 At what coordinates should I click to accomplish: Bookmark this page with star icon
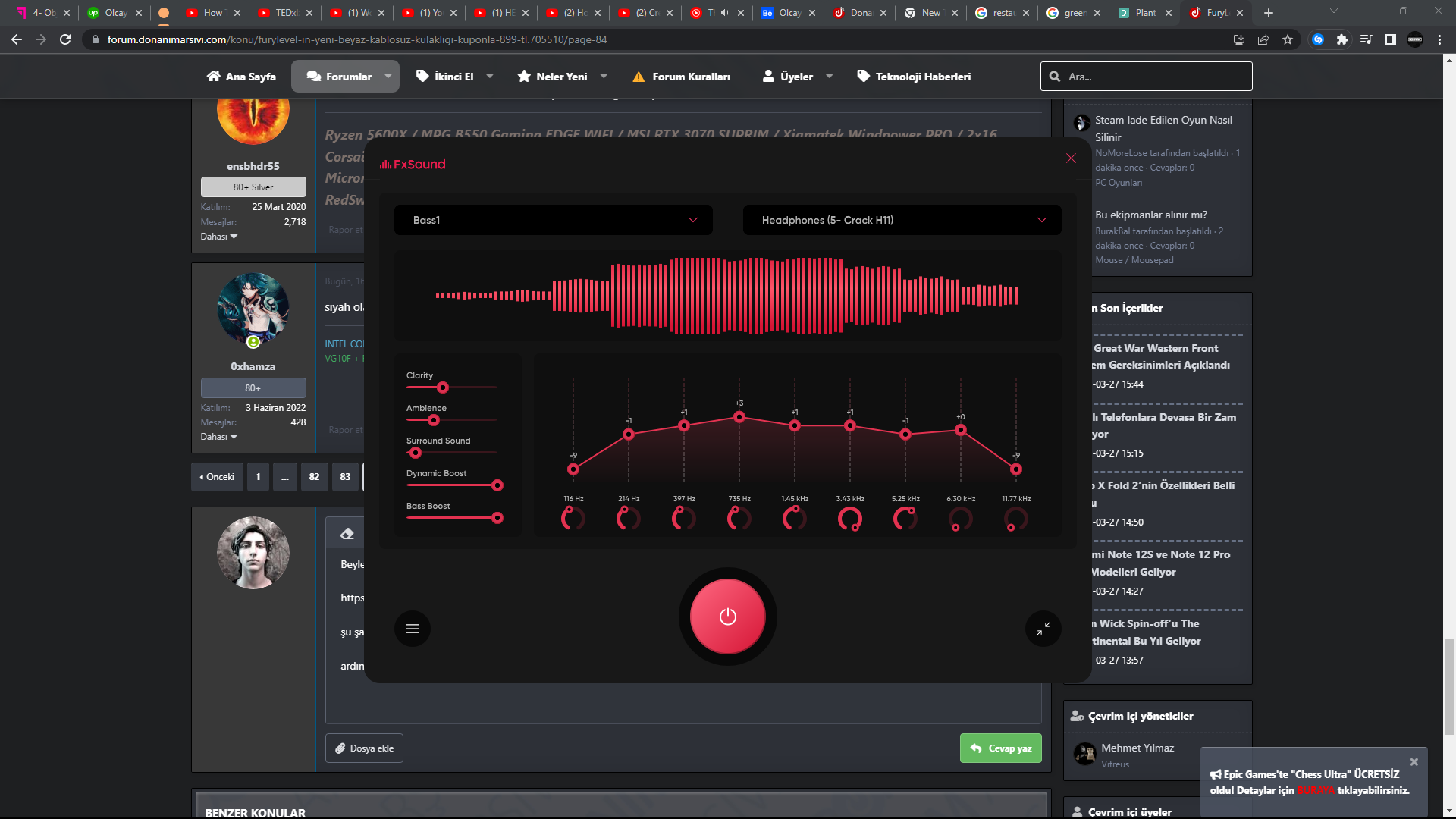(1288, 39)
